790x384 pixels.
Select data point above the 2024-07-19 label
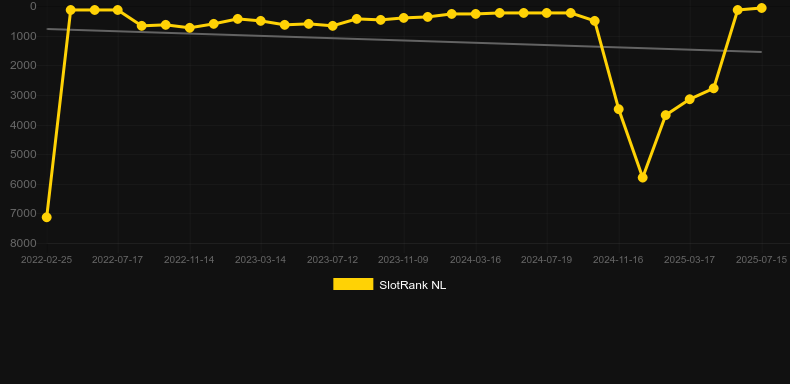pos(547,13)
